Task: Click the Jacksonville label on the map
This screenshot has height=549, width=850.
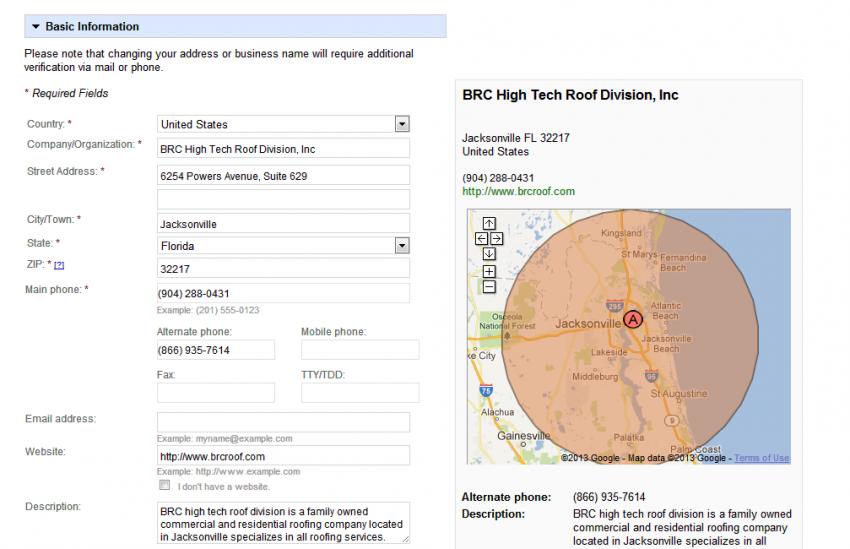Action: 588,324
